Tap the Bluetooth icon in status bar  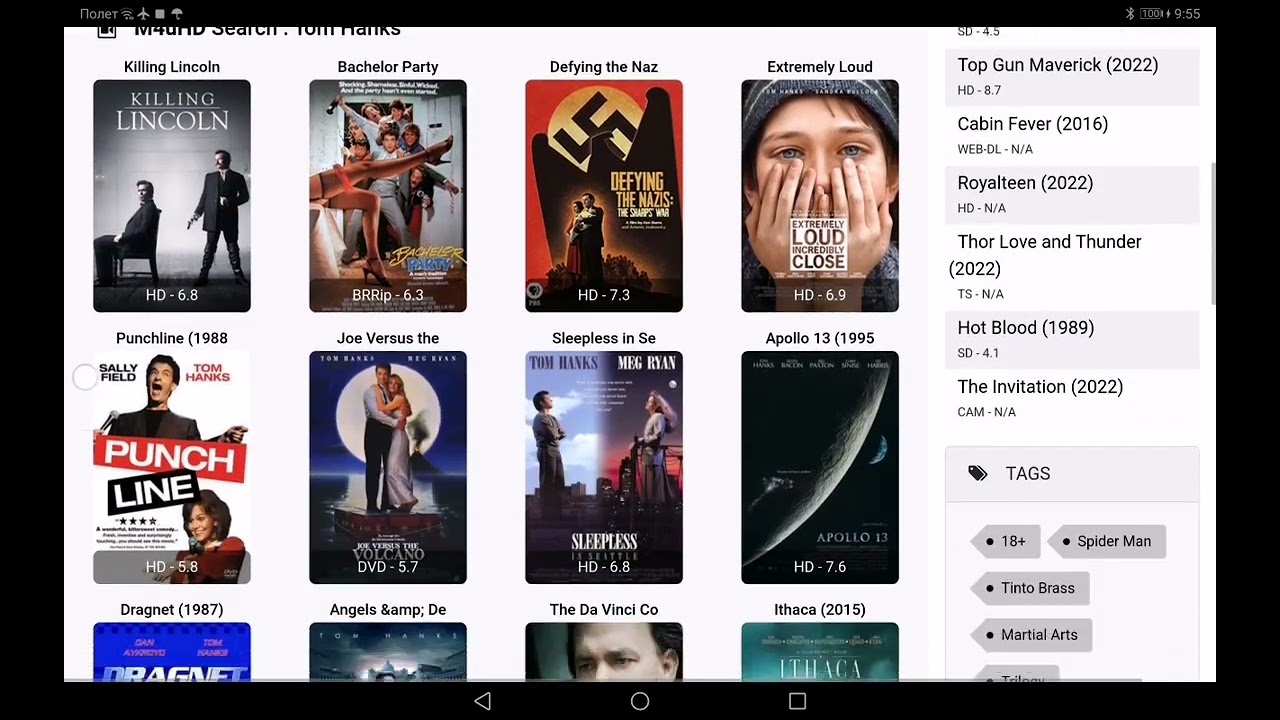[x=1130, y=14]
